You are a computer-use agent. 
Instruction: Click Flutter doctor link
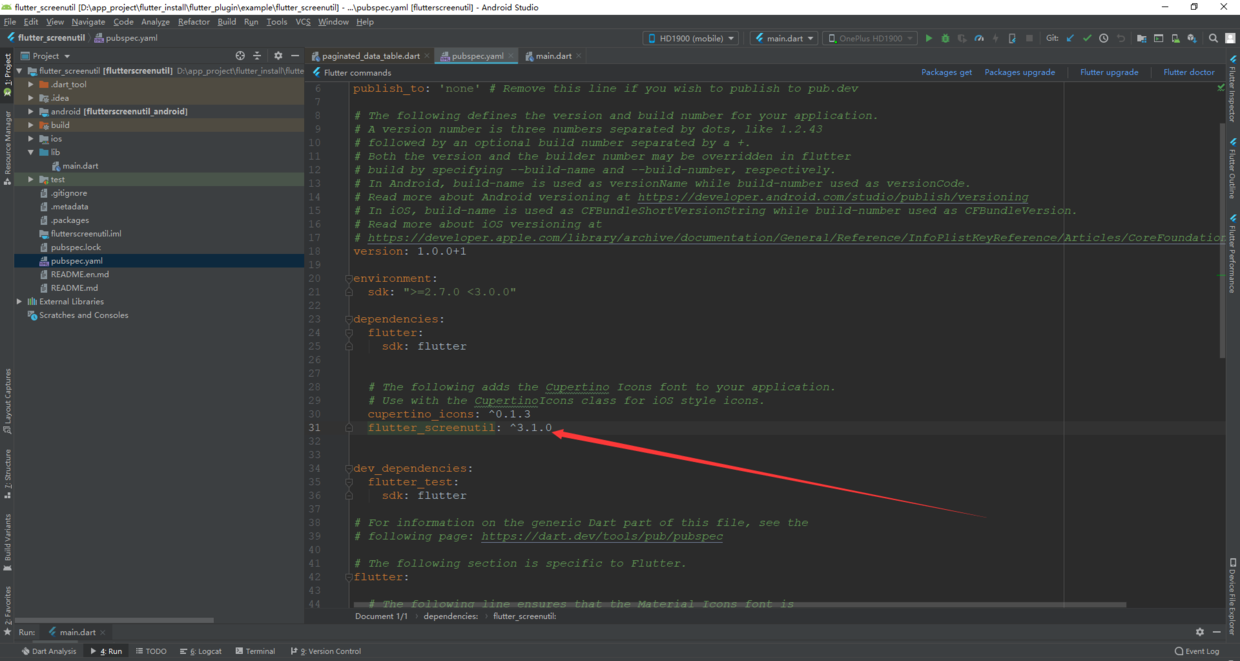[x=1189, y=72]
